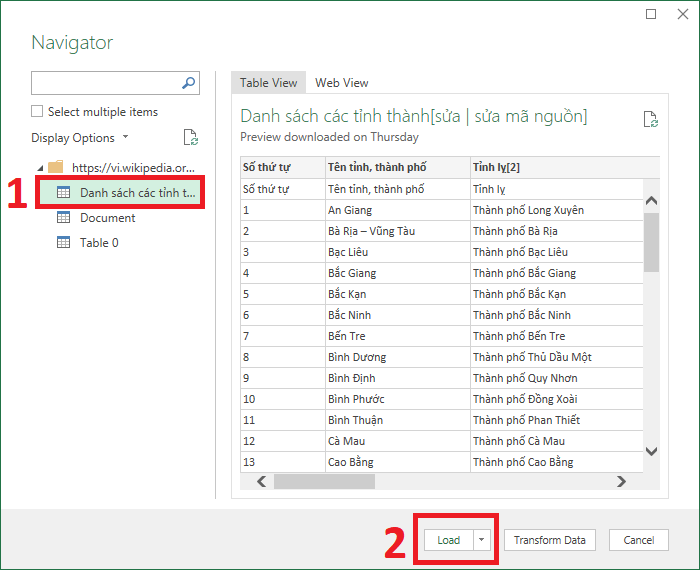This screenshot has height=570, width=700.
Task: Open the Load button dropdown arrow
Action: coord(482,540)
